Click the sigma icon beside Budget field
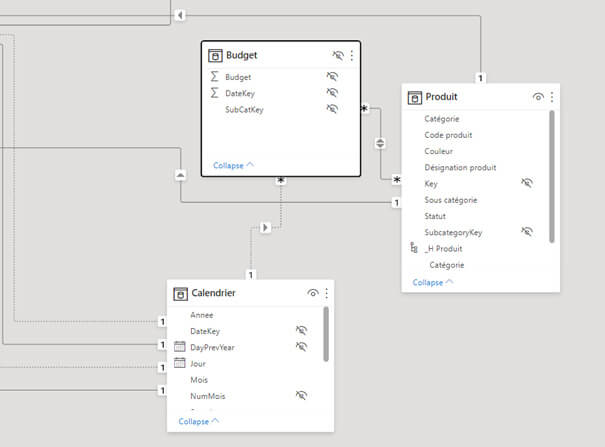 click(x=214, y=77)
